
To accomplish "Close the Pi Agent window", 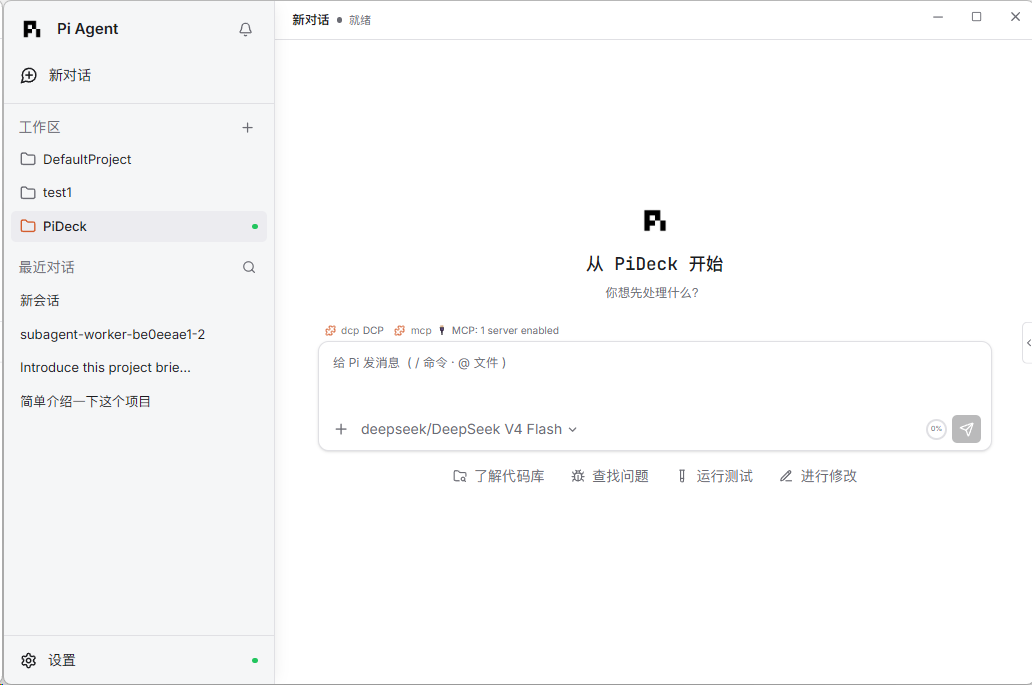I will (1016, 17).
